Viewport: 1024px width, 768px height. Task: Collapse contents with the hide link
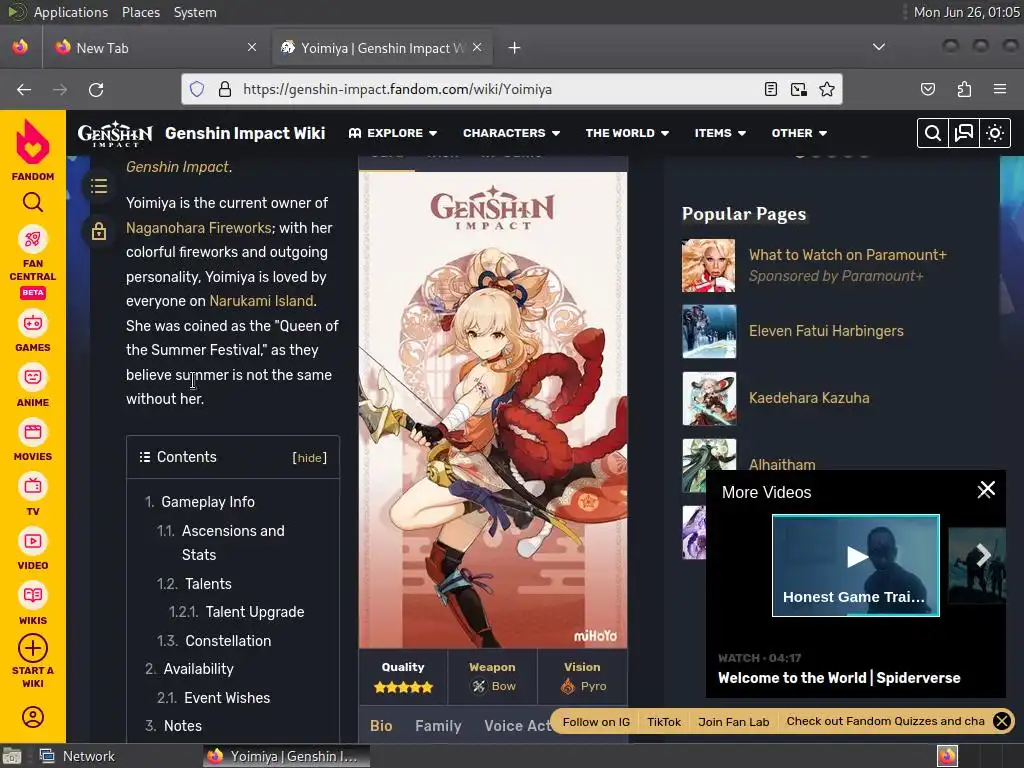pyautogui.click(x=309, y=458)
